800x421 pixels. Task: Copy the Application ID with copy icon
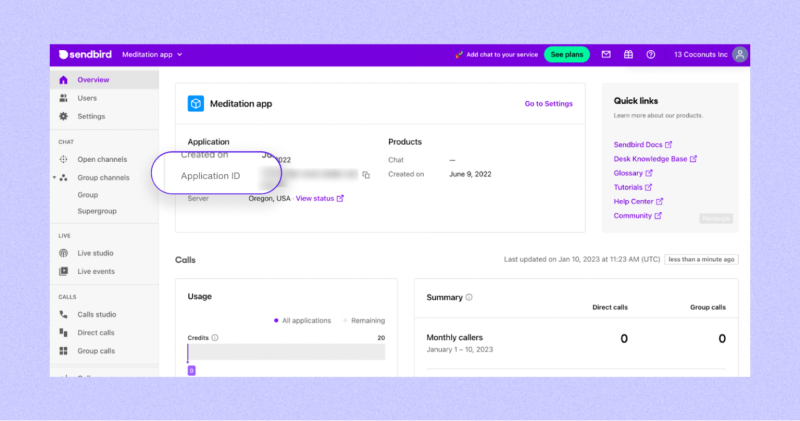[x=366, y=175]
